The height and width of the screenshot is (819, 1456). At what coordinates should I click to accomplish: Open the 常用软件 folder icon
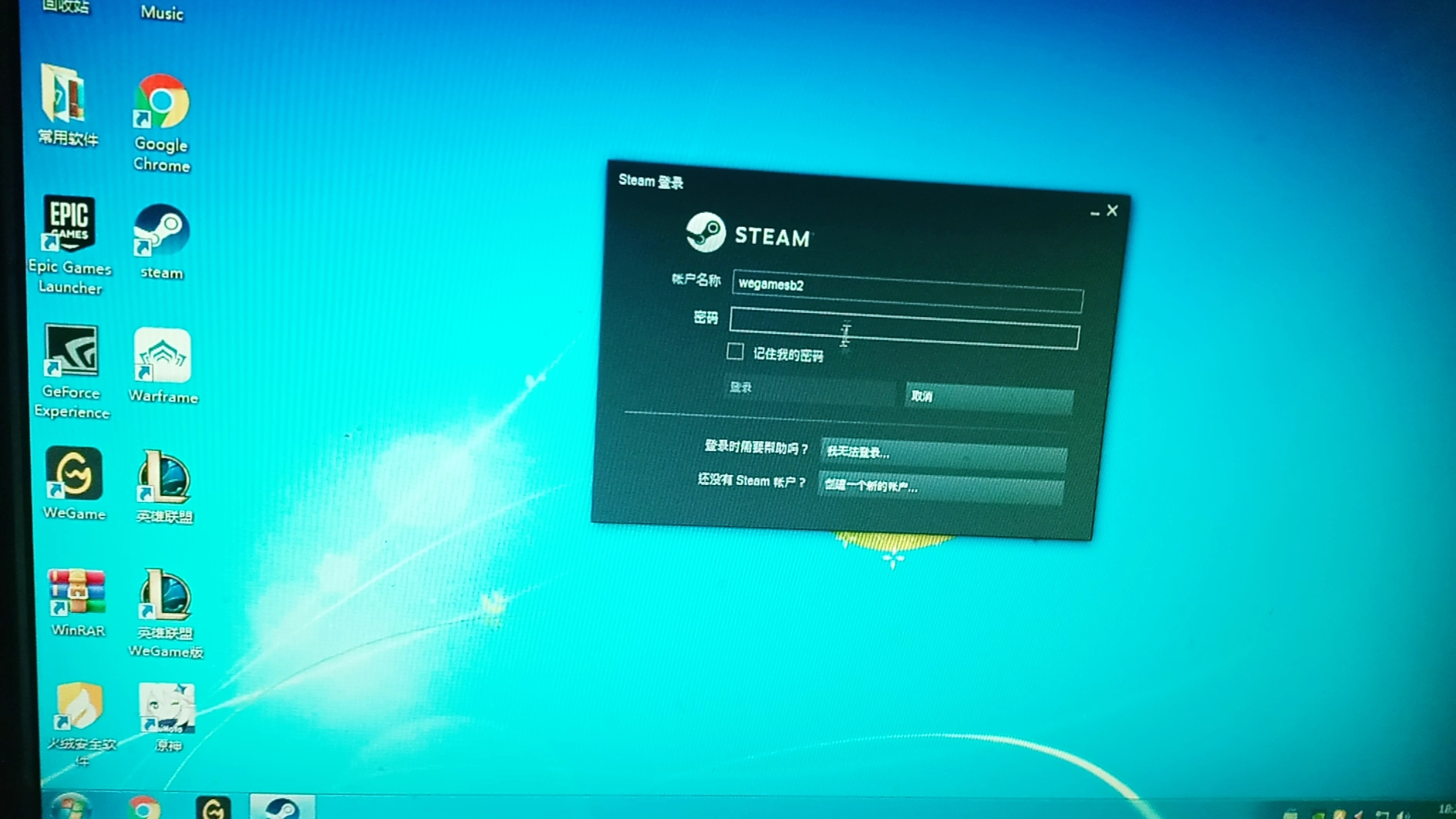pos(67,104)
